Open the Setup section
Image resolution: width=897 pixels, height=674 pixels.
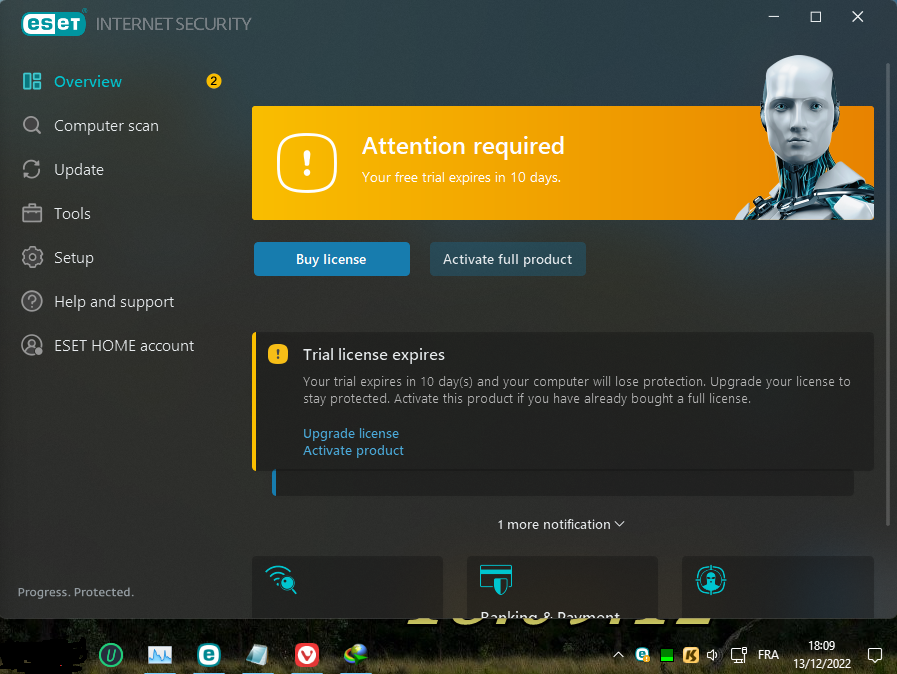pos(74,258)
